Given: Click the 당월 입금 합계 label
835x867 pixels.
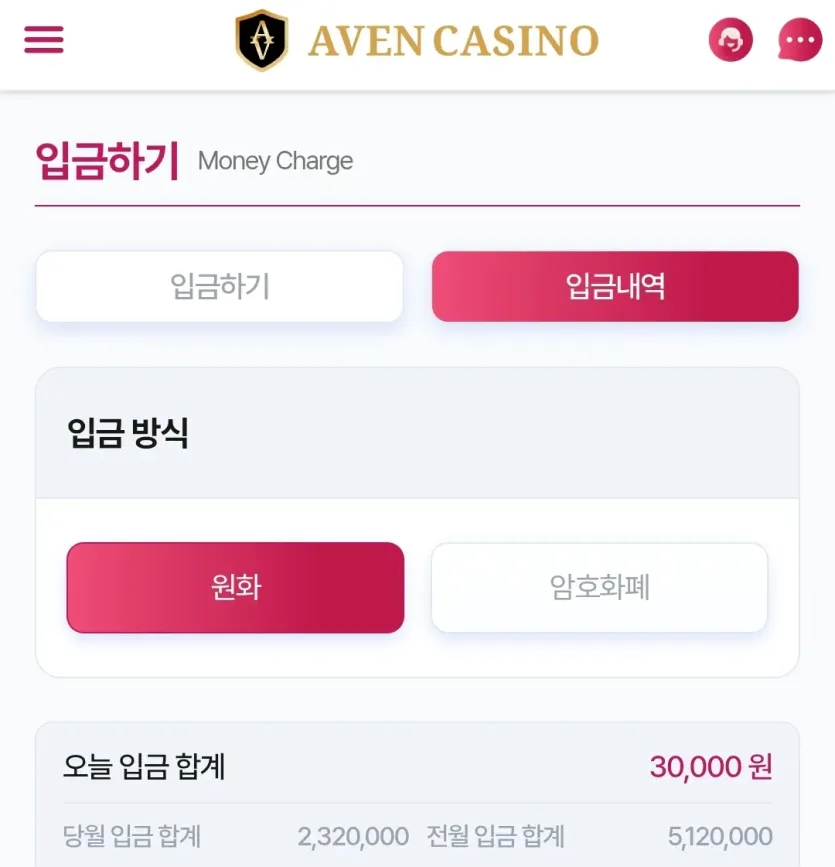Looking at the screenshot, I should (132, 836).
